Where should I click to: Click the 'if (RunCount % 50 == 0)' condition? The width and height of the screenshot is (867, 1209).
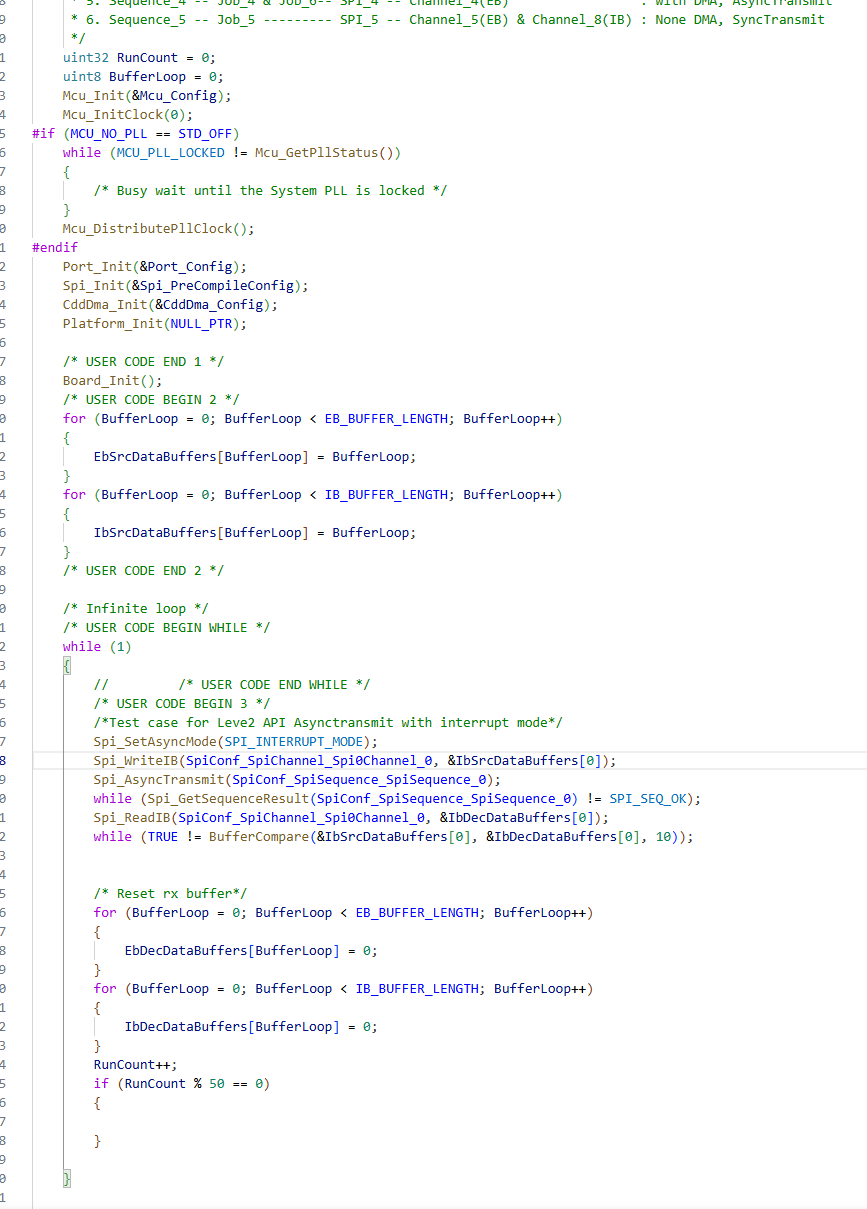[x=182, y=1083]
